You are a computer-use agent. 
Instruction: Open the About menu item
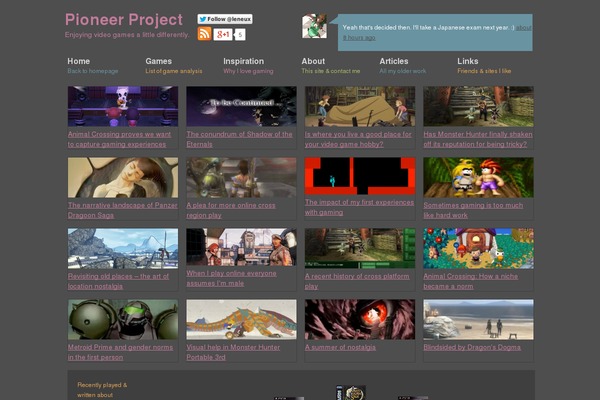click(x=313, y=61)
